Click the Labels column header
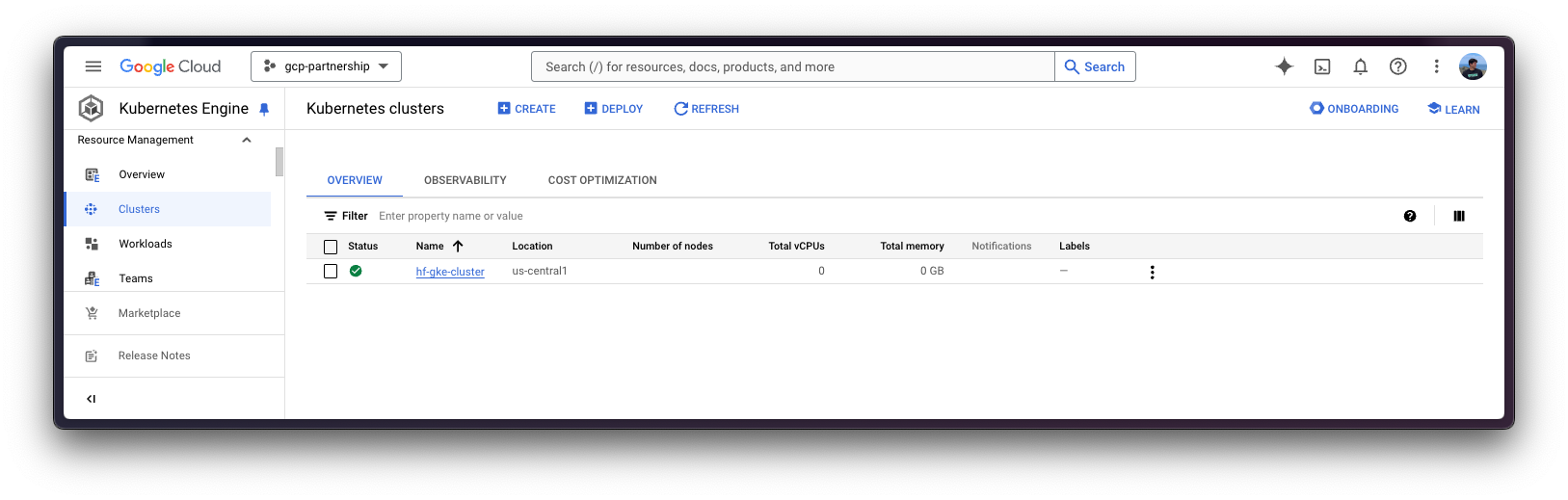Image resolution: width=1568 pixels, height=500 pixels. tap(1075, 247)
